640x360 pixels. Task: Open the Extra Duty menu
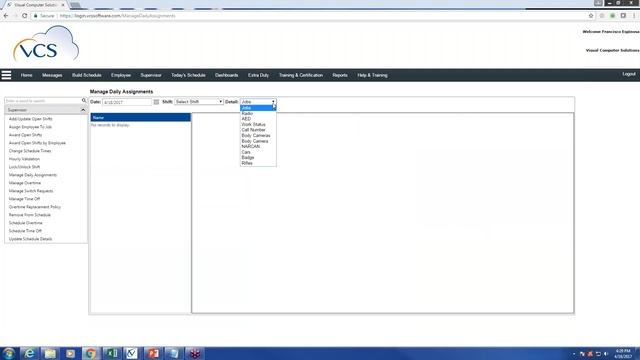point(258,75)
